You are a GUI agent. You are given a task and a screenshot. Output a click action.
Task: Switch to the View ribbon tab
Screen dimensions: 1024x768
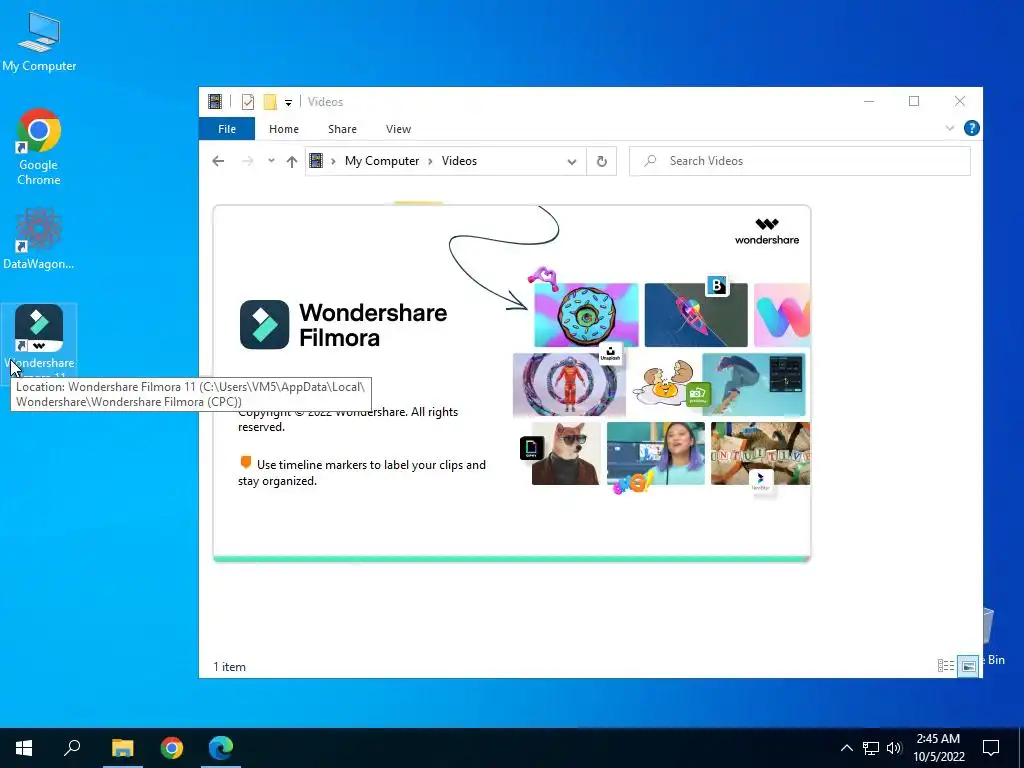pos(398,129)
